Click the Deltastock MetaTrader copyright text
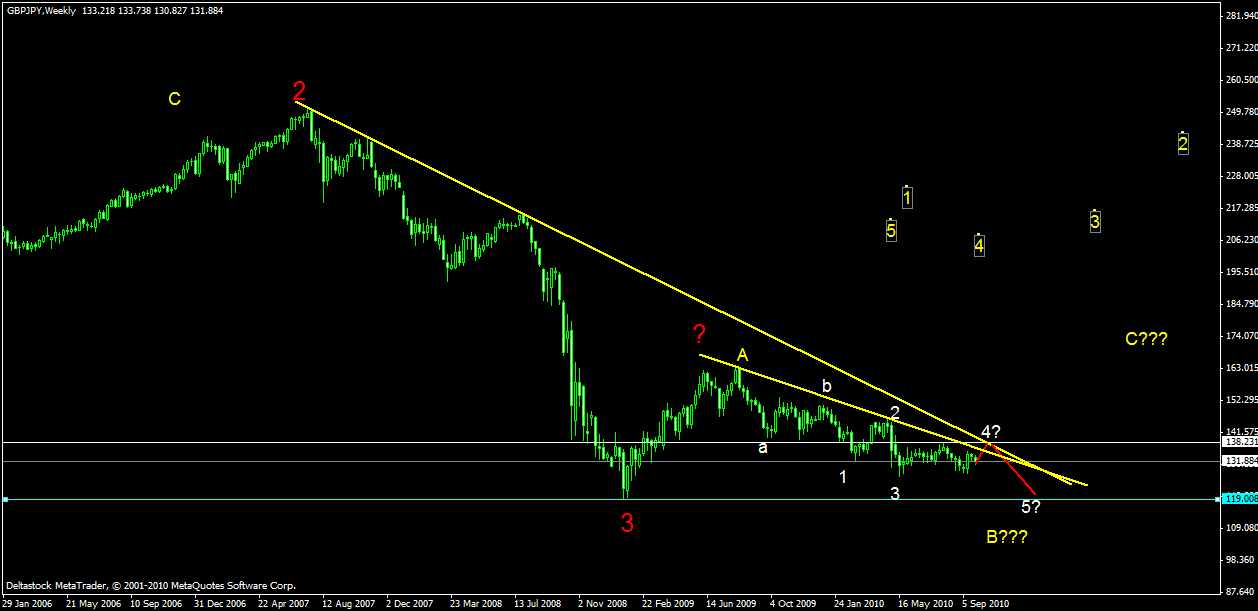 pyautogui.click(x=151, y=586)
